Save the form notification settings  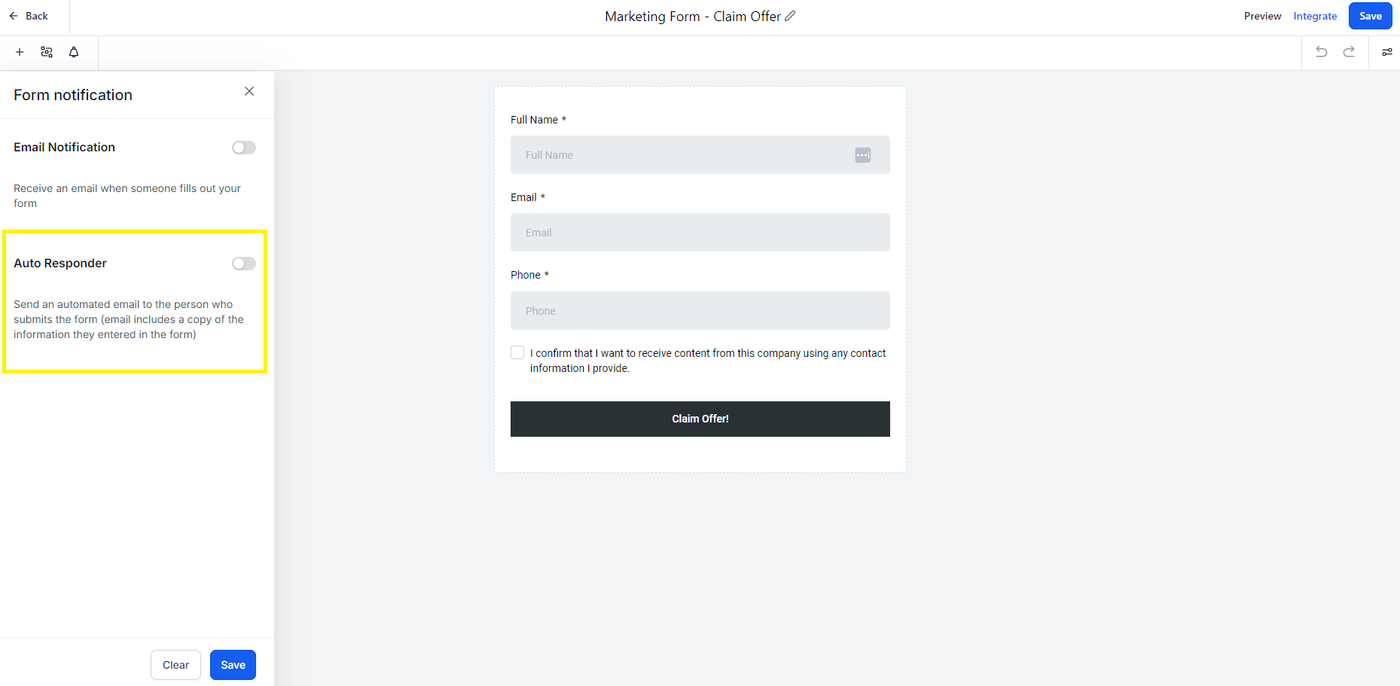pyautogui.click(x=232, y=665)
